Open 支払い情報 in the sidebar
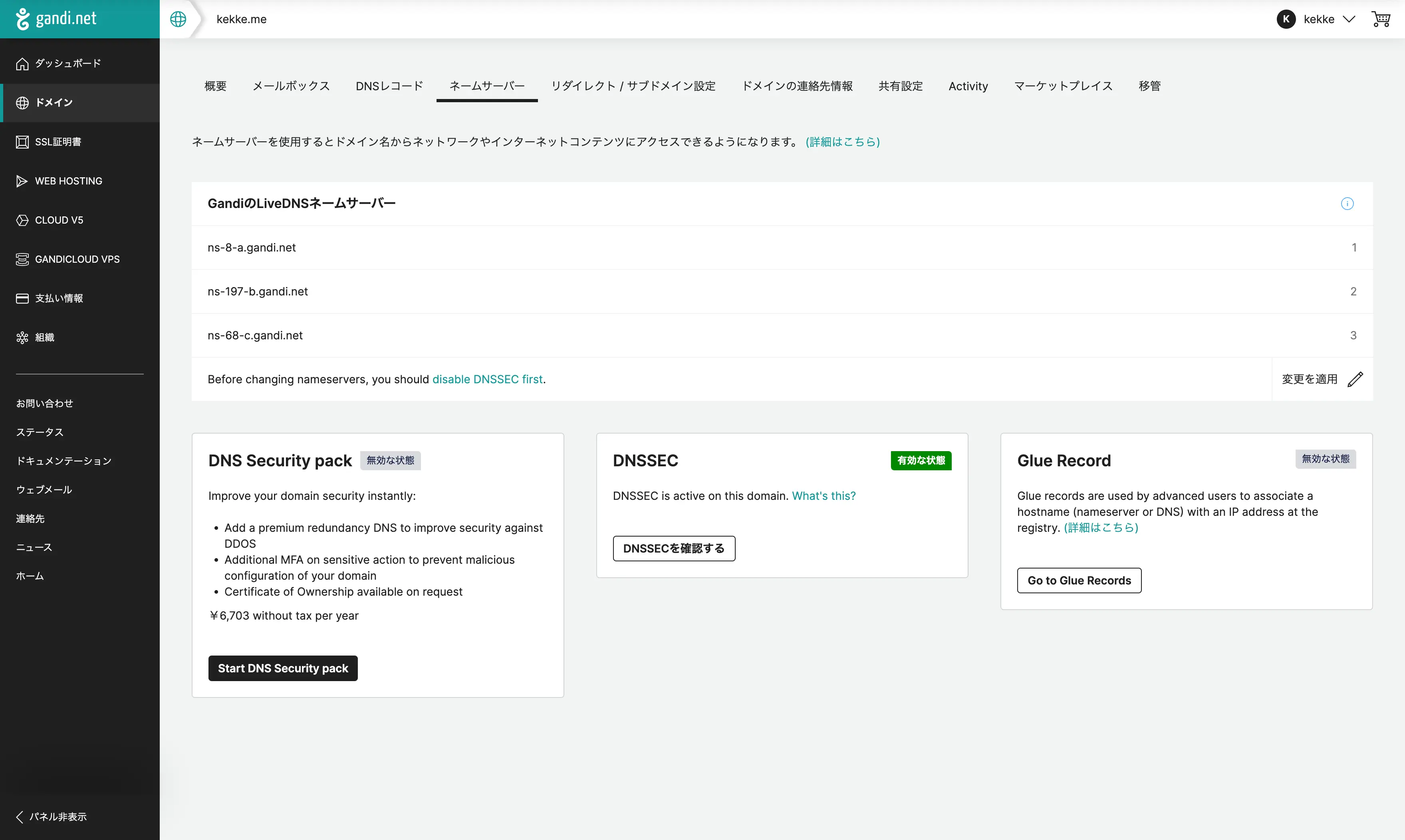1405x840 pixels. (x=80, y=298)
